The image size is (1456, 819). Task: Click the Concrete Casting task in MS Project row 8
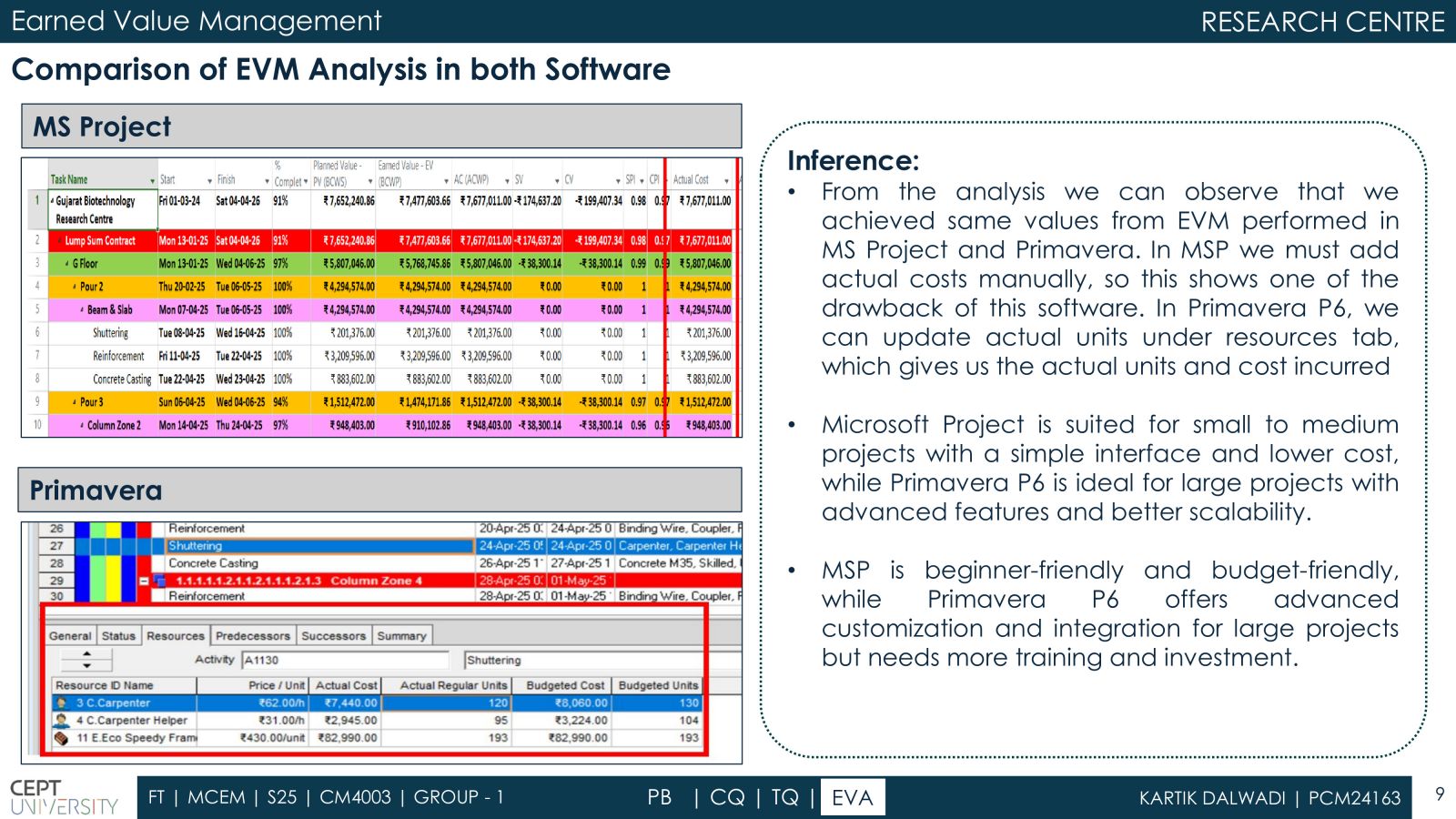coord(122,379)
